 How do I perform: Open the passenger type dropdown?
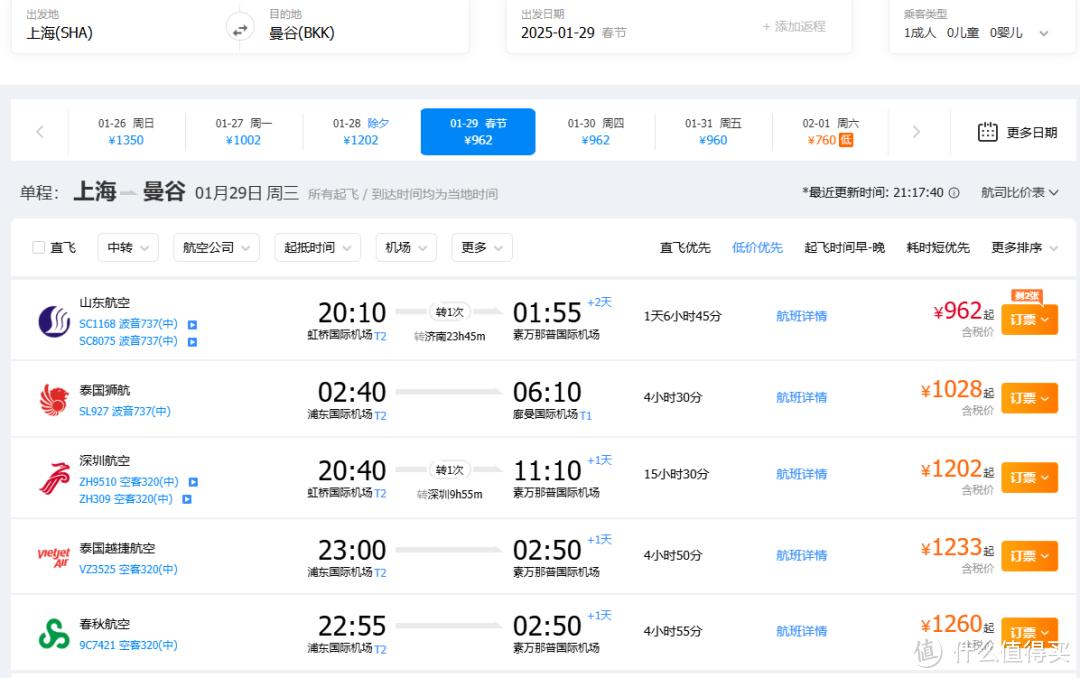click(976, 33)
